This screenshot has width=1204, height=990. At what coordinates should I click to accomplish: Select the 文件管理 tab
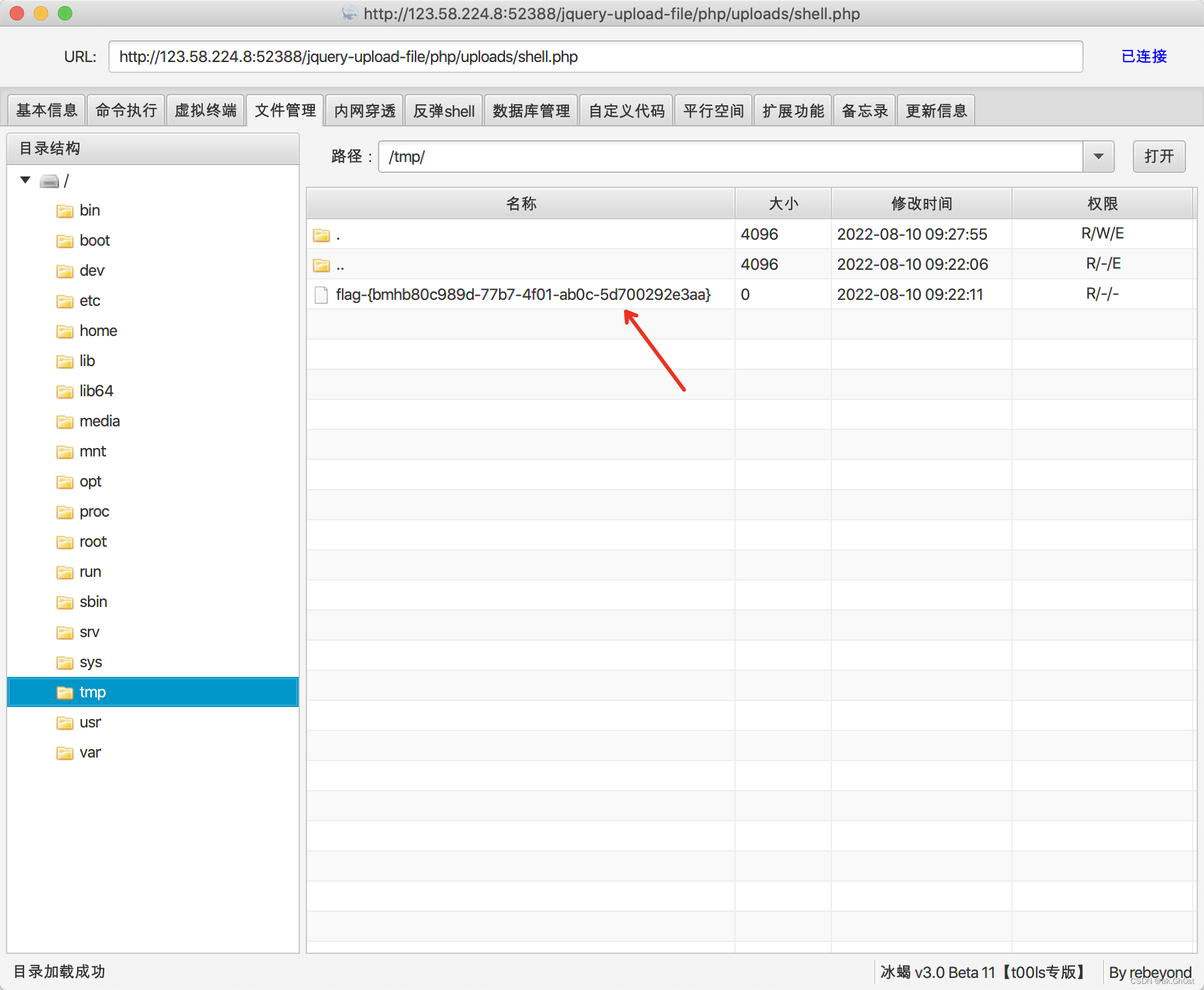click(x=285, y=111)
